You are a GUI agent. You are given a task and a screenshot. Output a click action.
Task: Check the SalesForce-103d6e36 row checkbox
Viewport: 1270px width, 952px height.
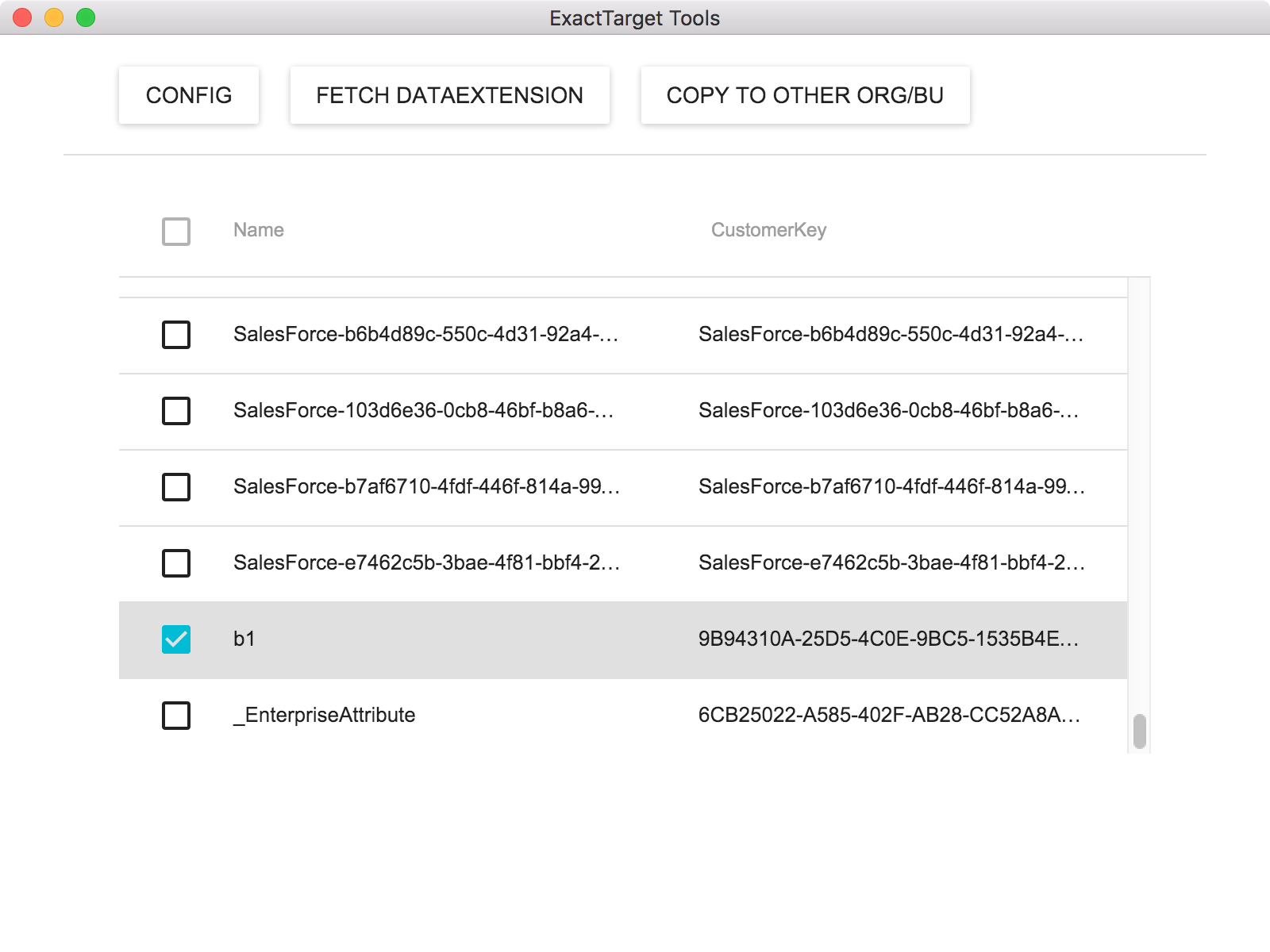(176, 411)
